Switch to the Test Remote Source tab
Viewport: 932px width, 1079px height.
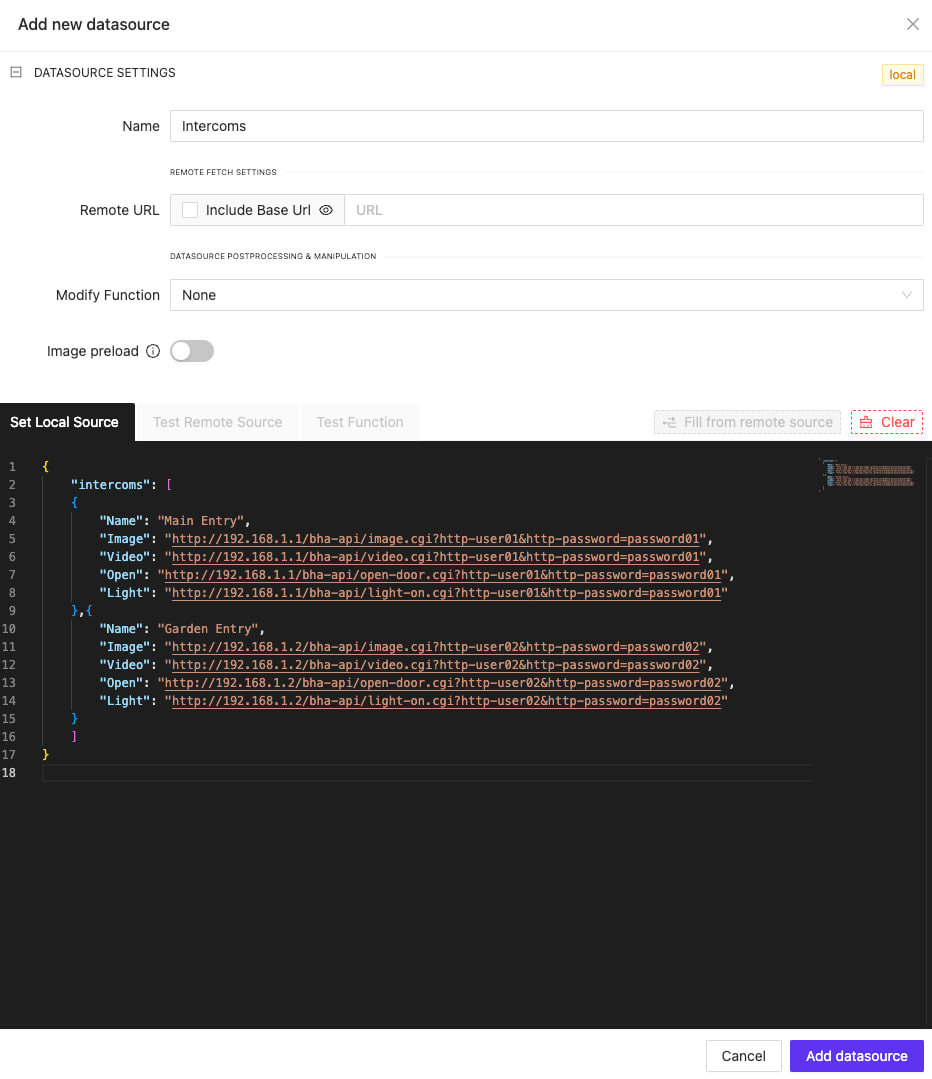(217, 422)
